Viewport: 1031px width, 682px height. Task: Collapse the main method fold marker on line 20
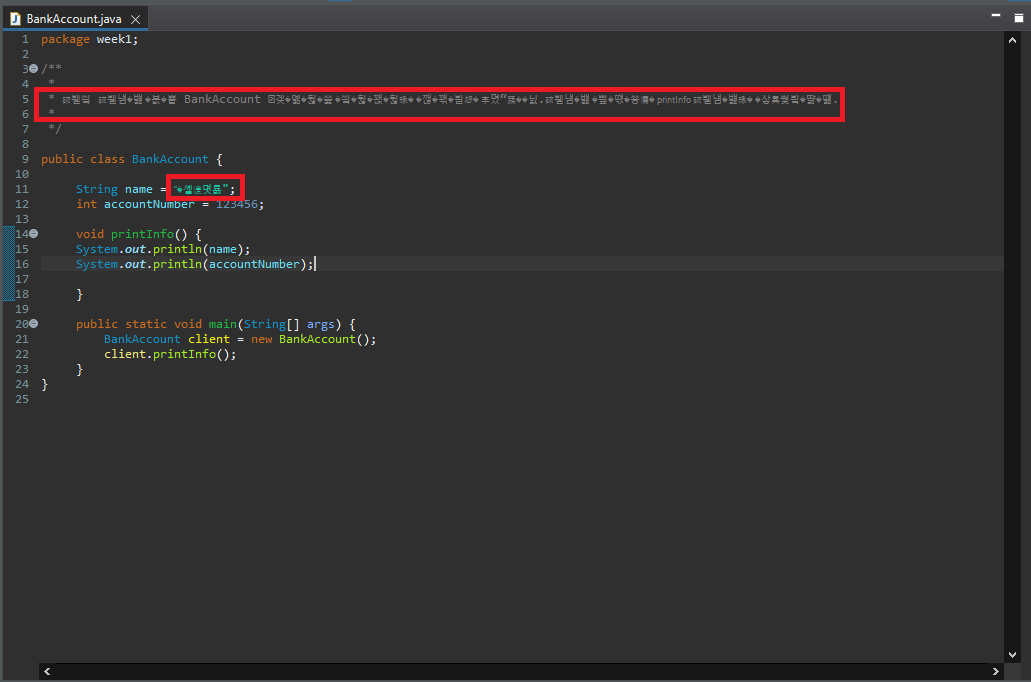coord(34,324)
